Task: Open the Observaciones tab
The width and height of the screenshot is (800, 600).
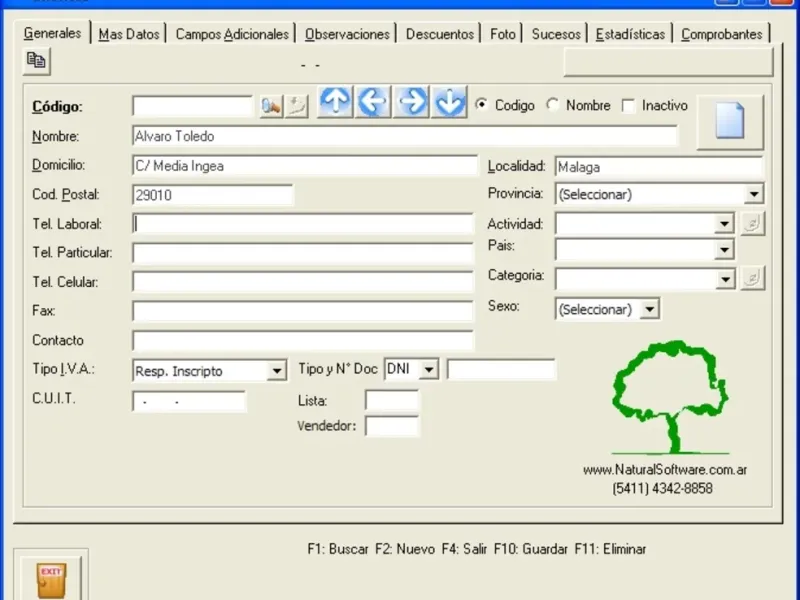Action: [x=347, y=34]
